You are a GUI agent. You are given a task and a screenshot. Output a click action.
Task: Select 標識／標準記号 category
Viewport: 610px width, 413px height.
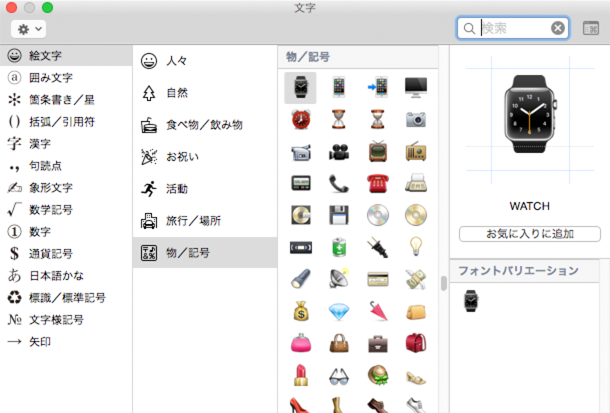(x=66, y=298)
